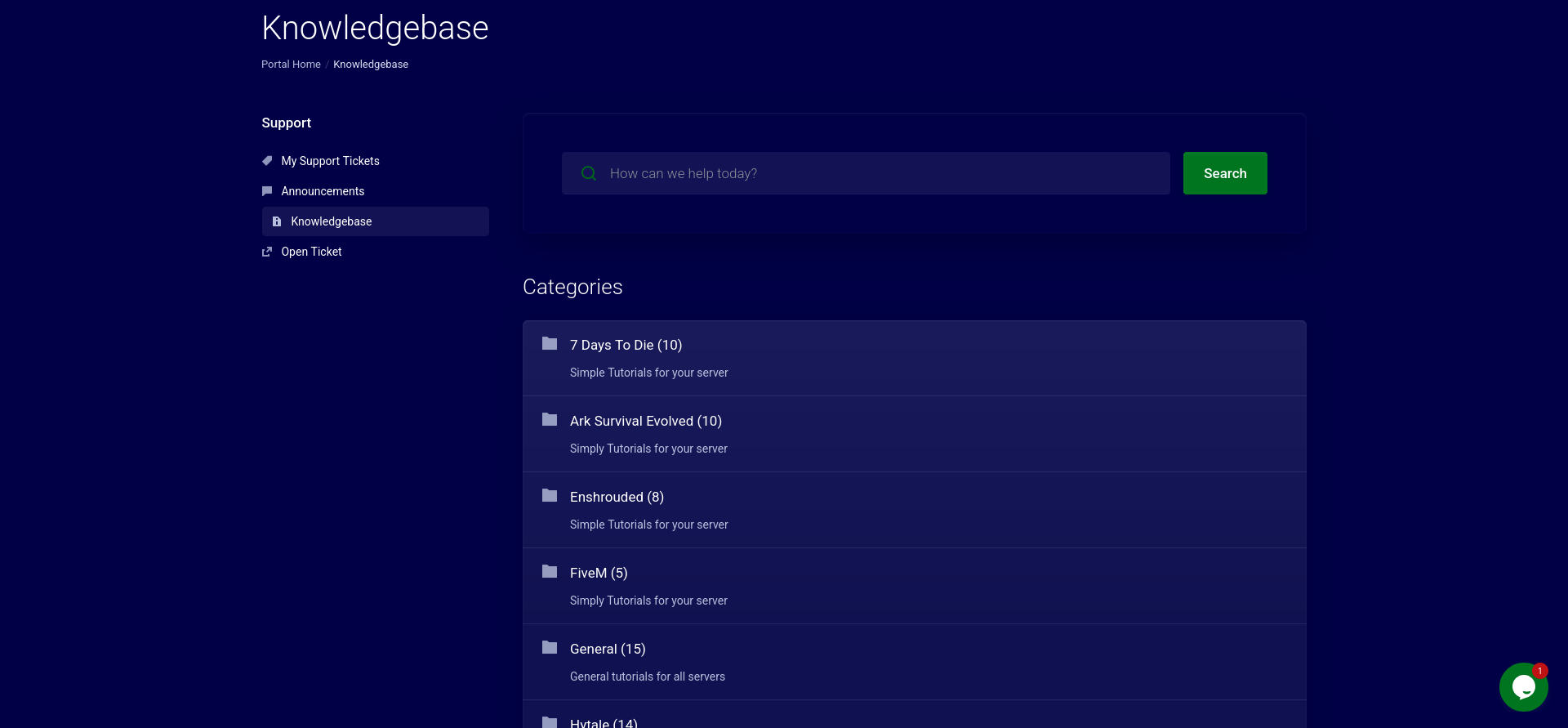The width and height of the screenshot is (1568, 728).
Task: Click the red chat notification badge
Action: 1540,671
